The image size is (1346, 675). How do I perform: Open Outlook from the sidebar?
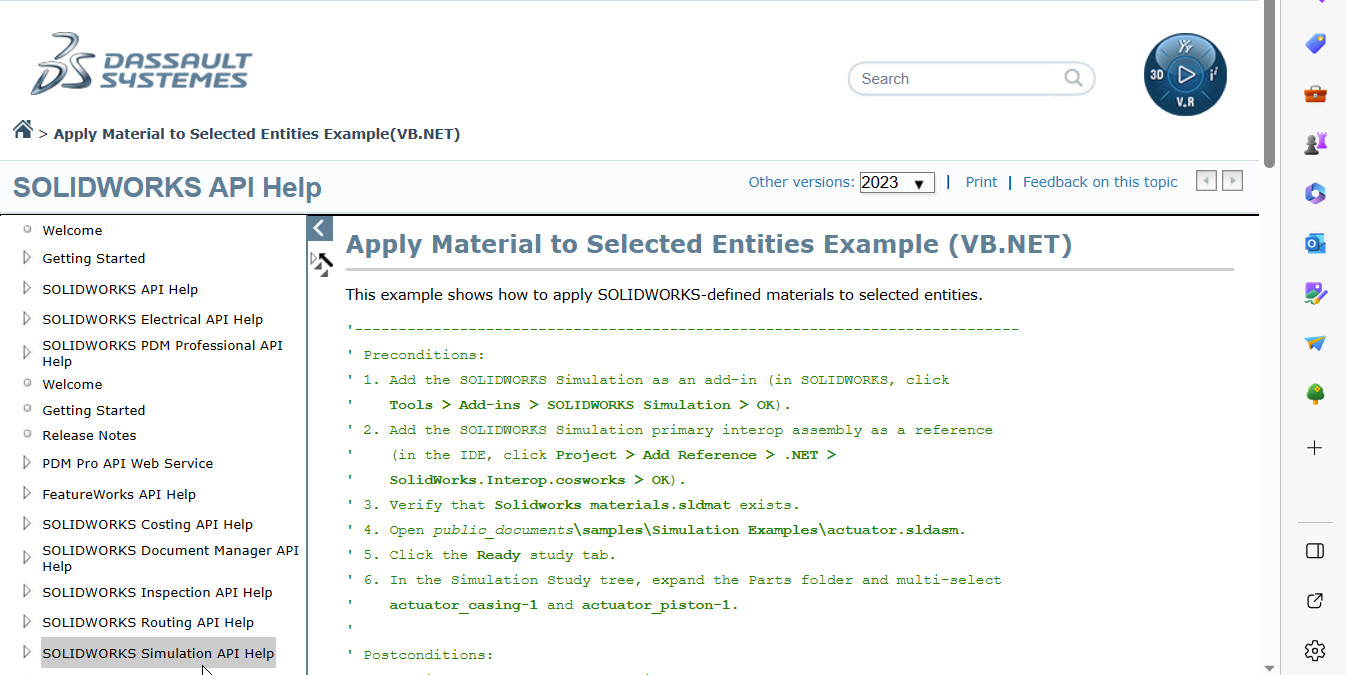tap(1314, 243)
